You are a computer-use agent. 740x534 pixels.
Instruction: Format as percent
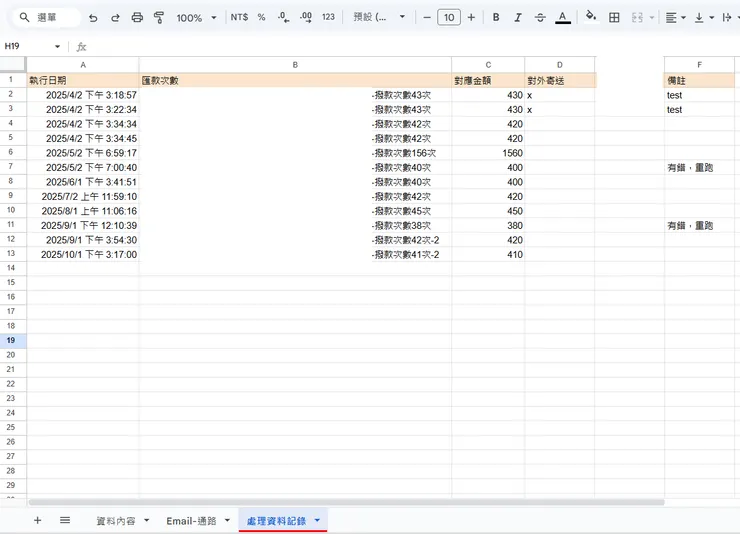(261, 17)
